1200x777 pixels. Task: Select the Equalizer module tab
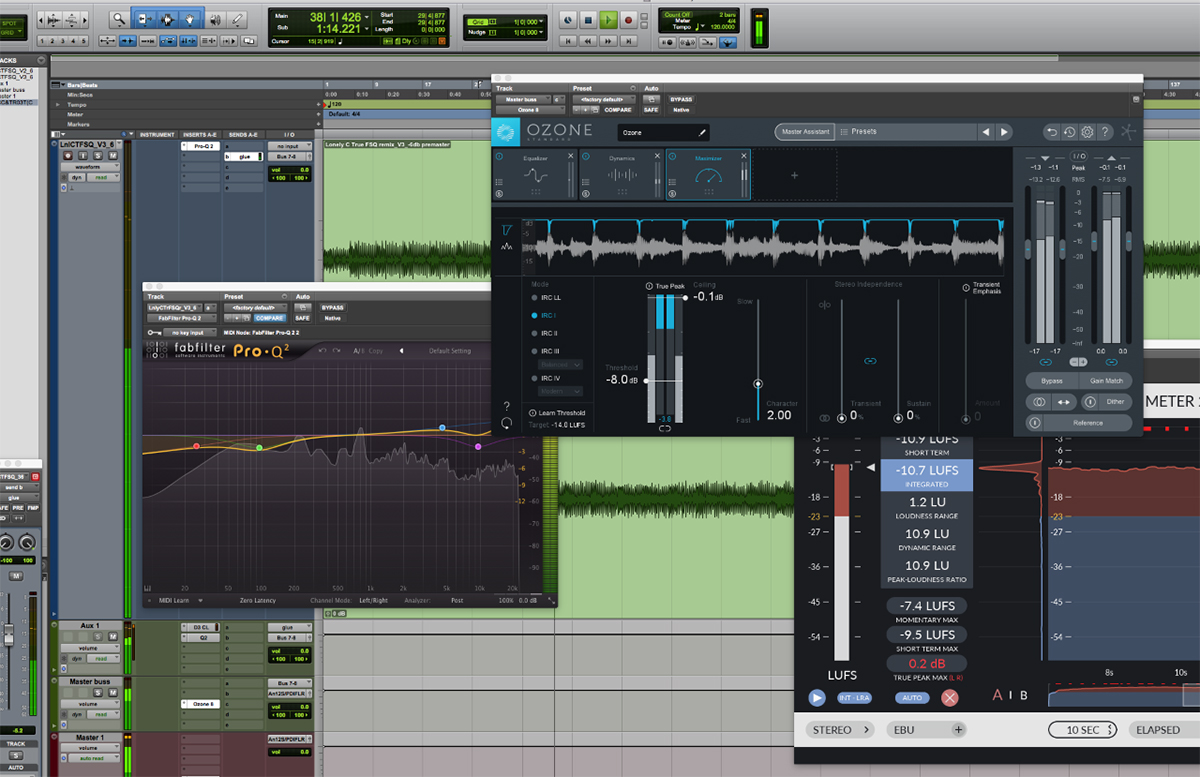pyautogui.click(x=535, y=174)
